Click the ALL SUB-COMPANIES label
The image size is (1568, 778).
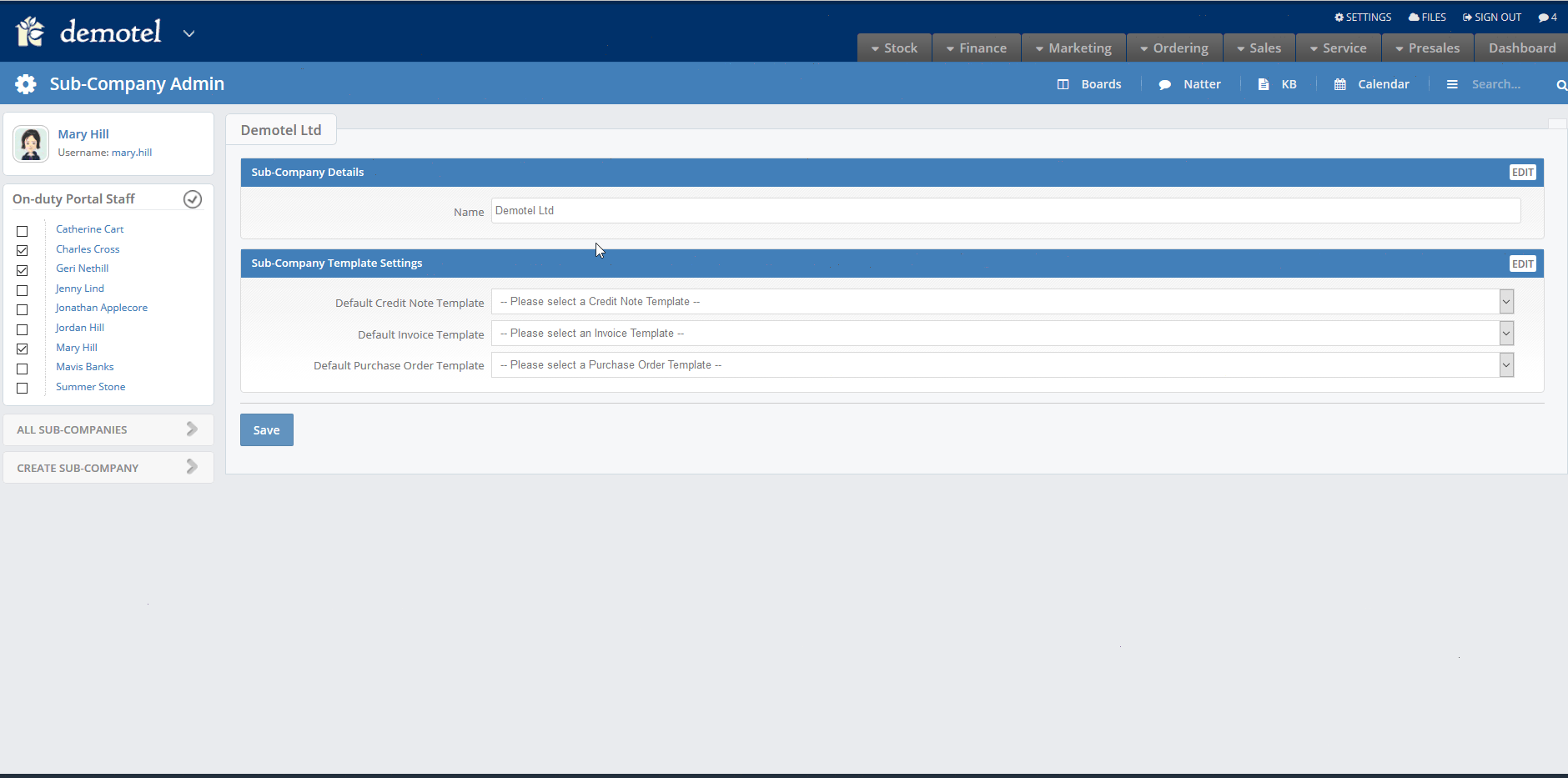click(72, 430)
